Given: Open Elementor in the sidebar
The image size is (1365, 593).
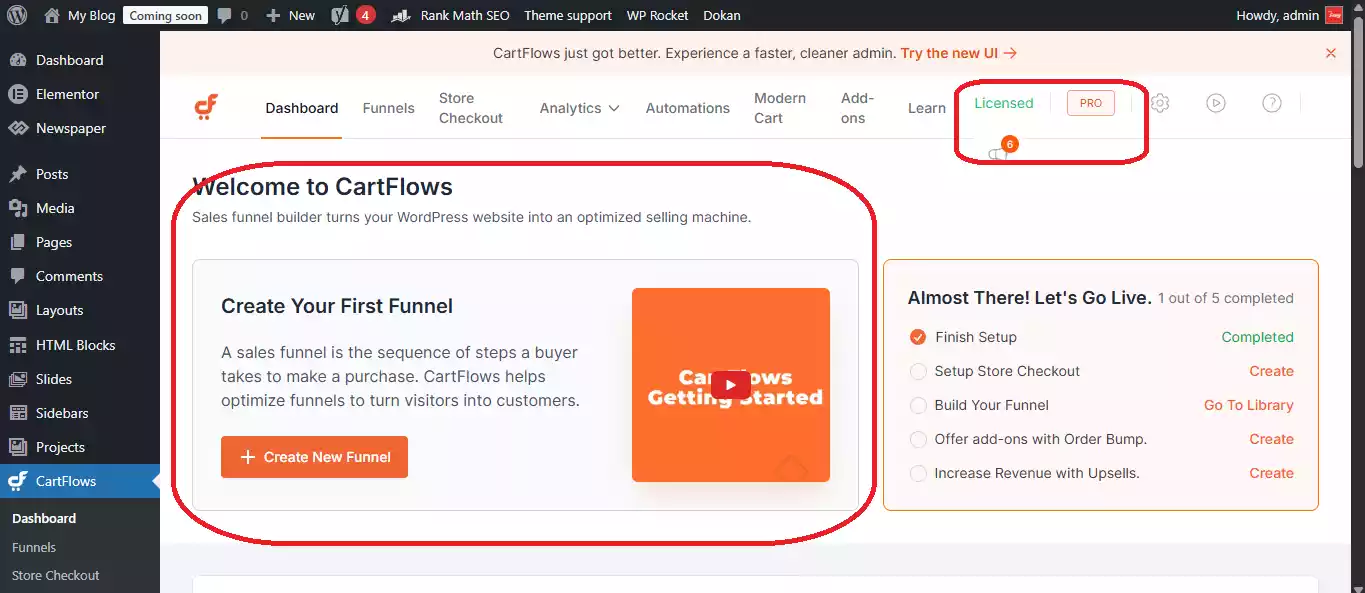Looking at the screenshot, I should point(67,94).
